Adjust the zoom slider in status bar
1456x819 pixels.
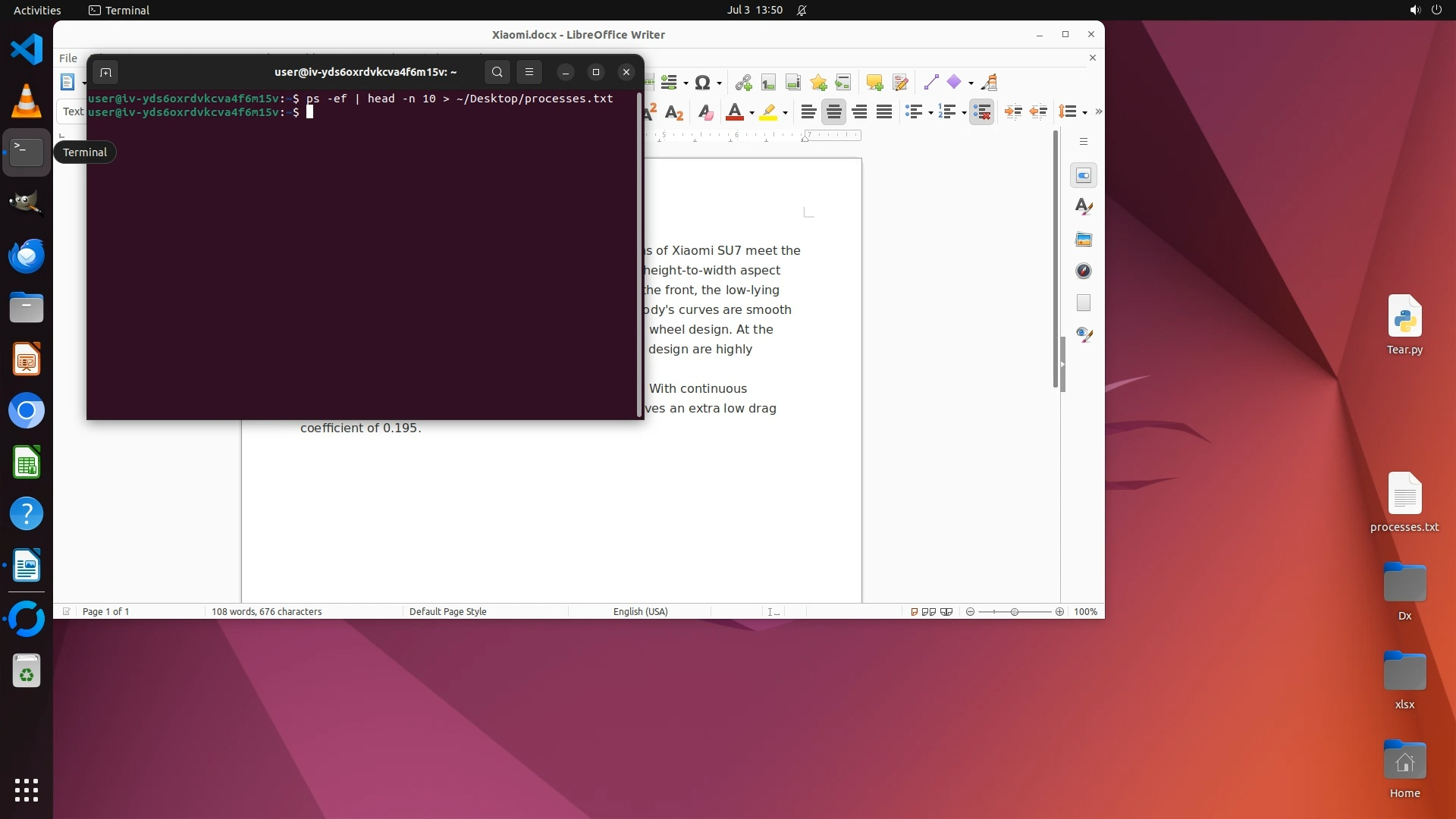tap(1015, 611)
